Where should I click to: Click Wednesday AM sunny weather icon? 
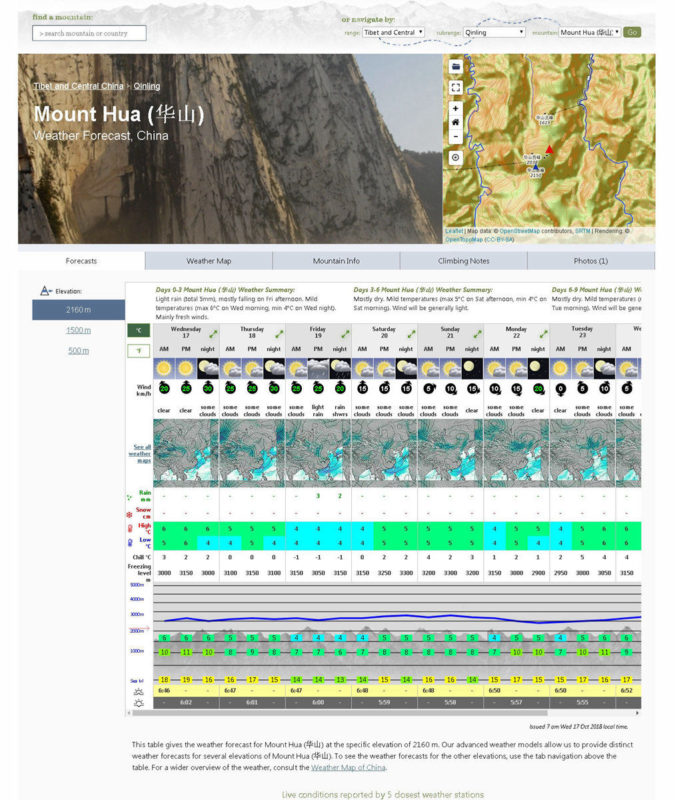click(164, 368)
